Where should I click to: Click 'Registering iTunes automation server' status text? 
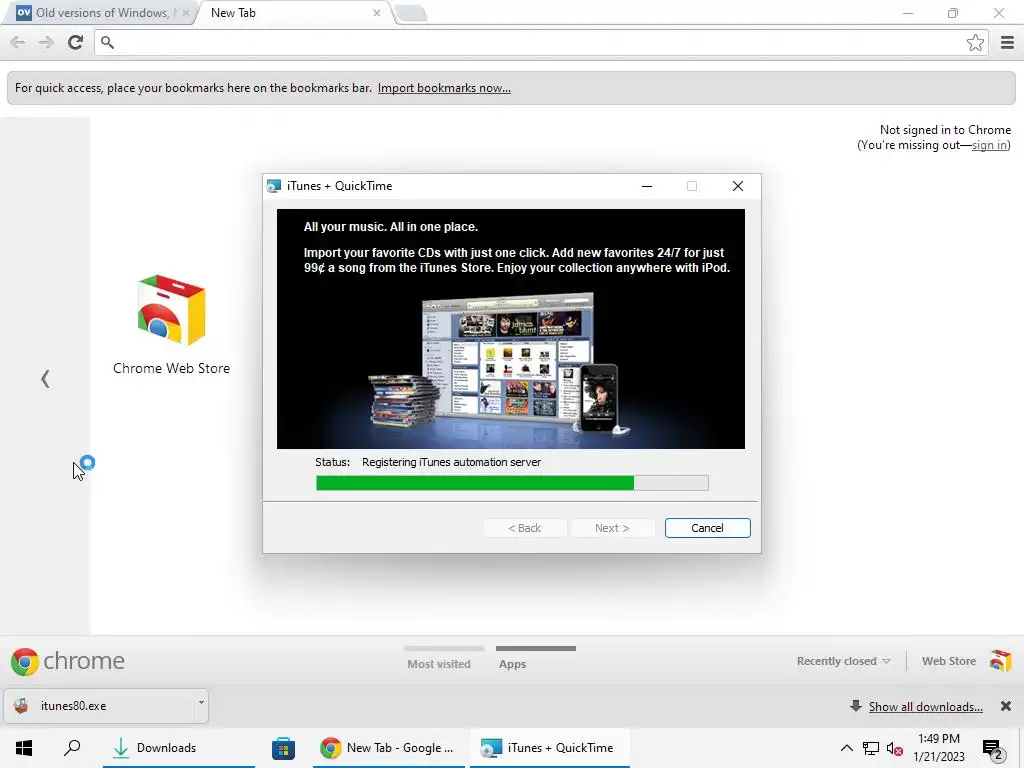(451, 462)
